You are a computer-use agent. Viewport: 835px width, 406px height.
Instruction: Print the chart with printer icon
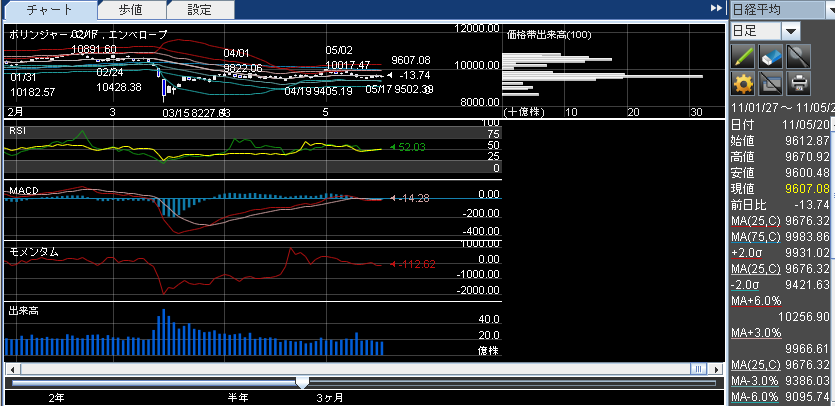[x=797, y=83]
